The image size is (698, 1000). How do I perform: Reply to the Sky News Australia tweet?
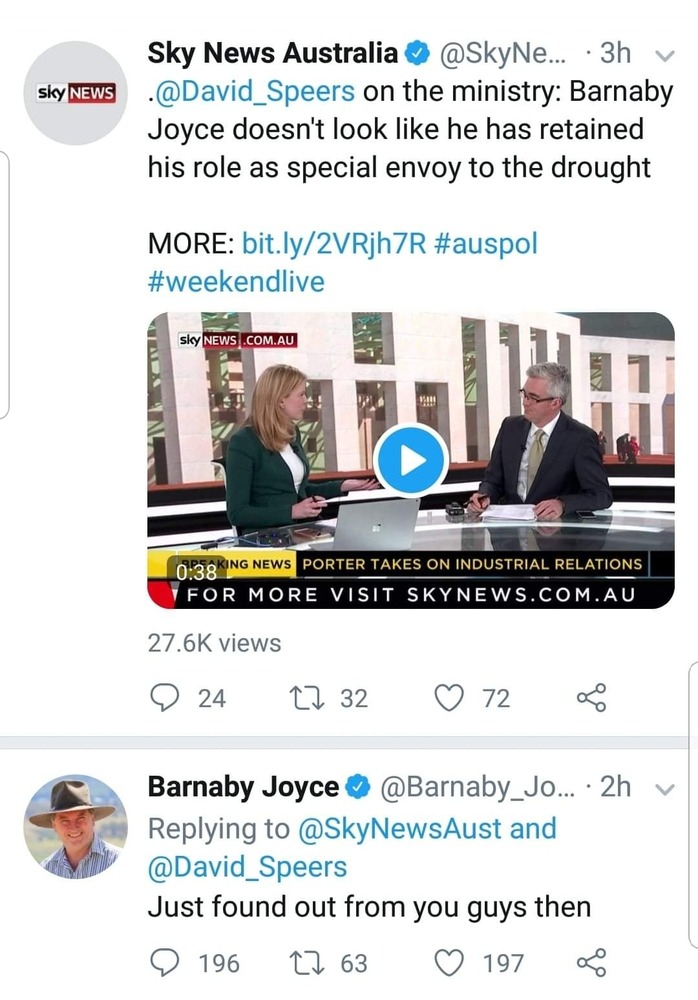click(x=164, y=697)
